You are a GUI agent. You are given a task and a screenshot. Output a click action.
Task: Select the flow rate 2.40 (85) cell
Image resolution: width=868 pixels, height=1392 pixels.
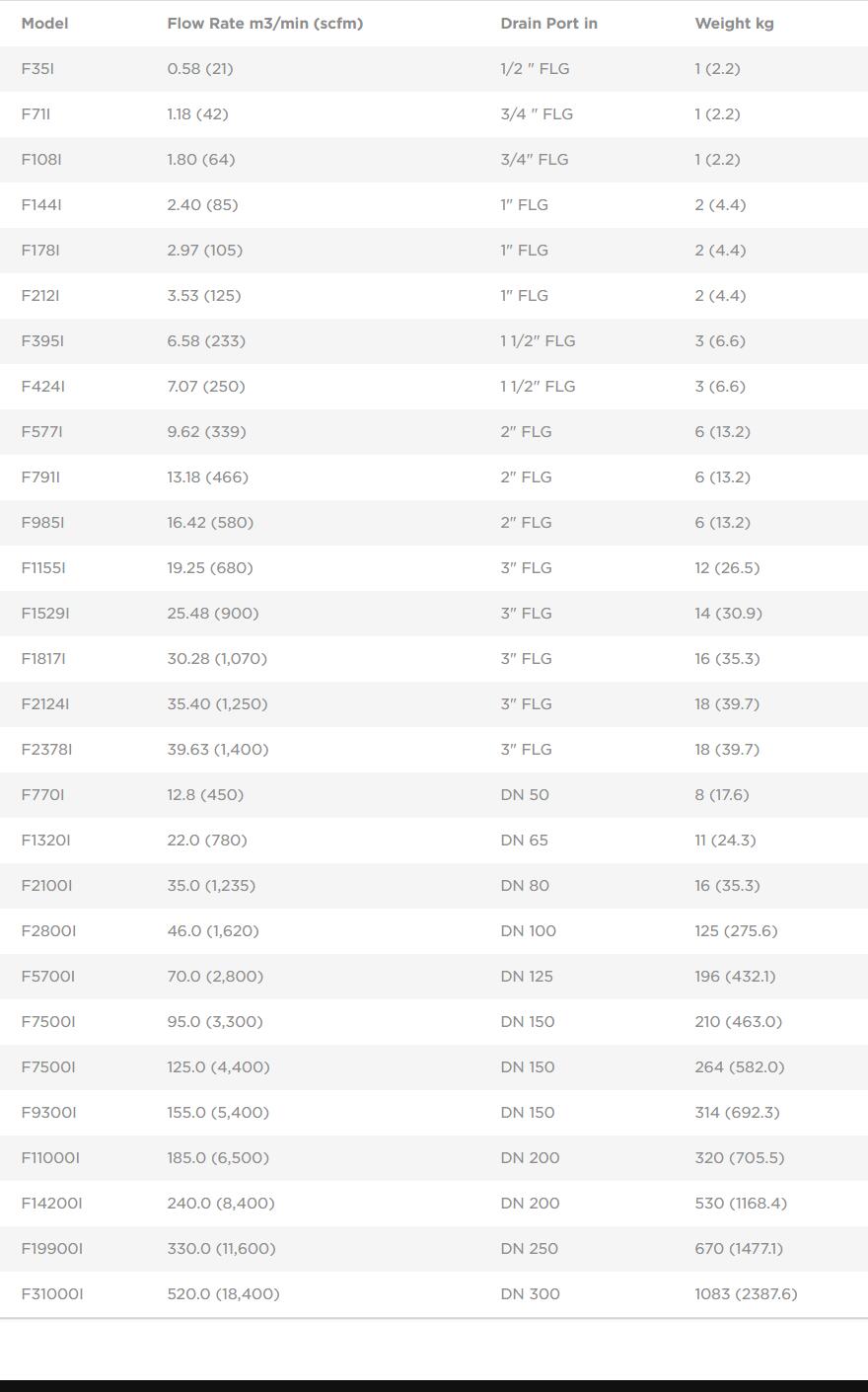pos(202,205)
